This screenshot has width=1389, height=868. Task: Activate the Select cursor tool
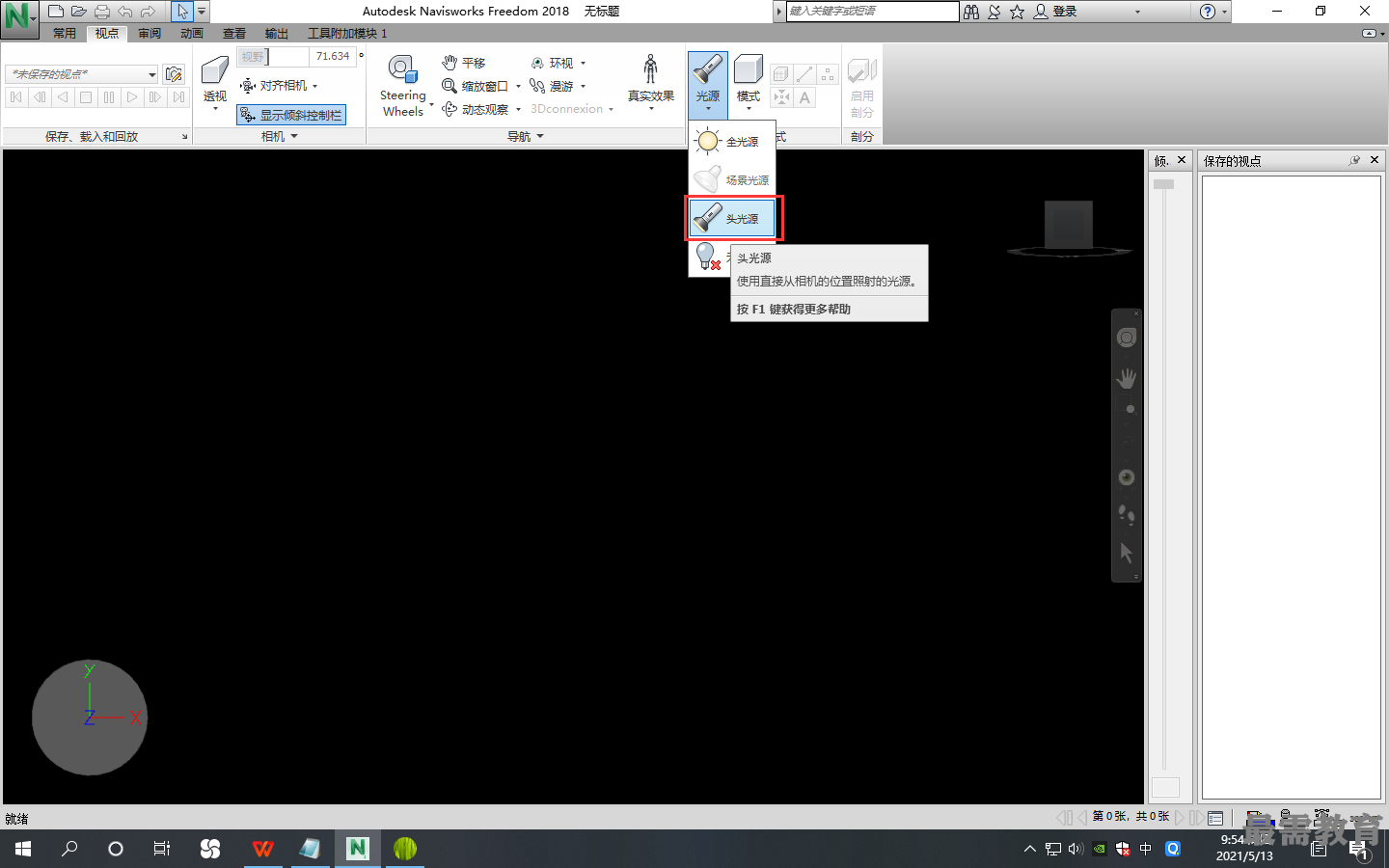click(x=182, y=12)
